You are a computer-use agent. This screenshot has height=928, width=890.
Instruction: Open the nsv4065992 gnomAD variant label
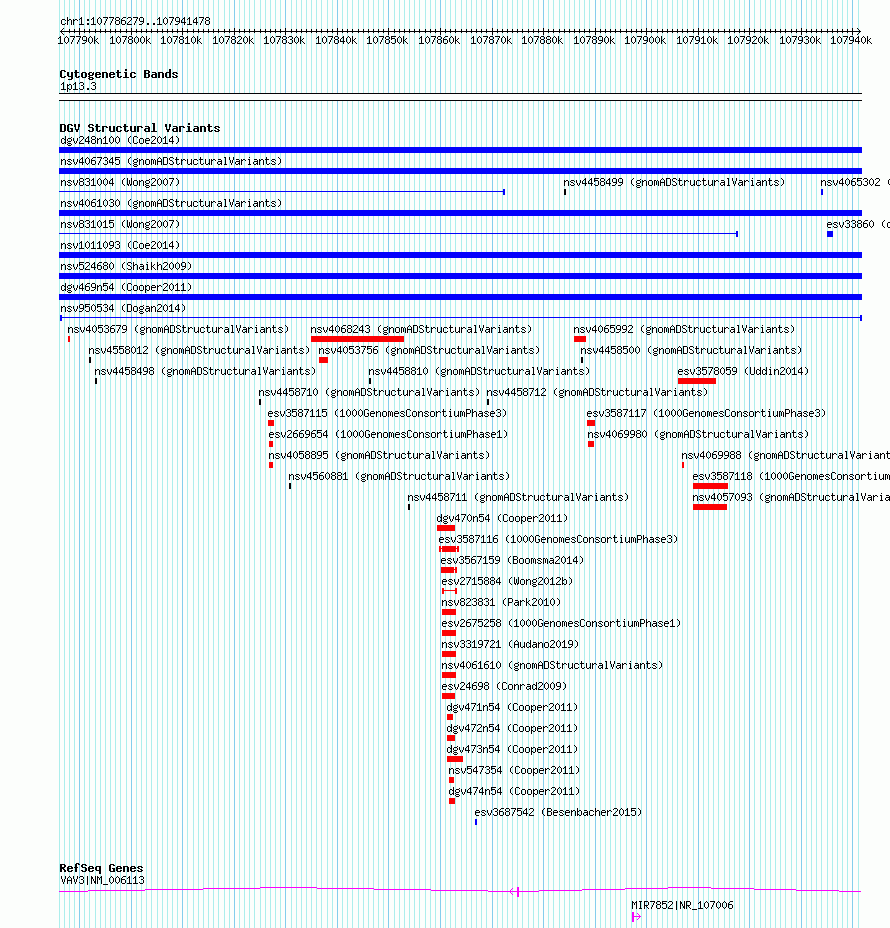[684, 329]
